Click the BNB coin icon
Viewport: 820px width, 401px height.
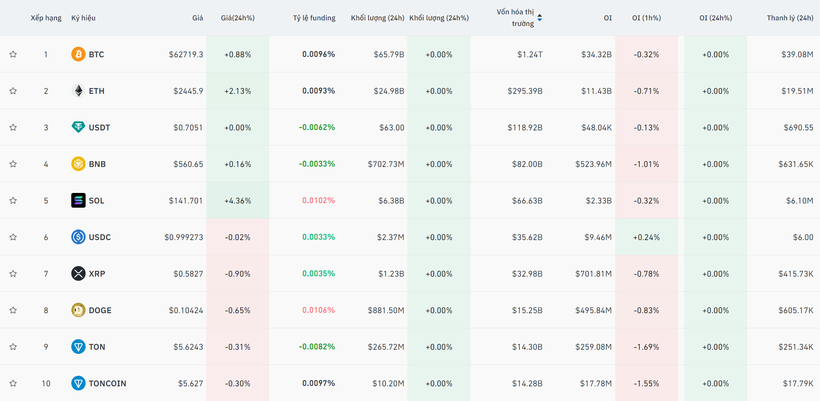tap(78, 164)
